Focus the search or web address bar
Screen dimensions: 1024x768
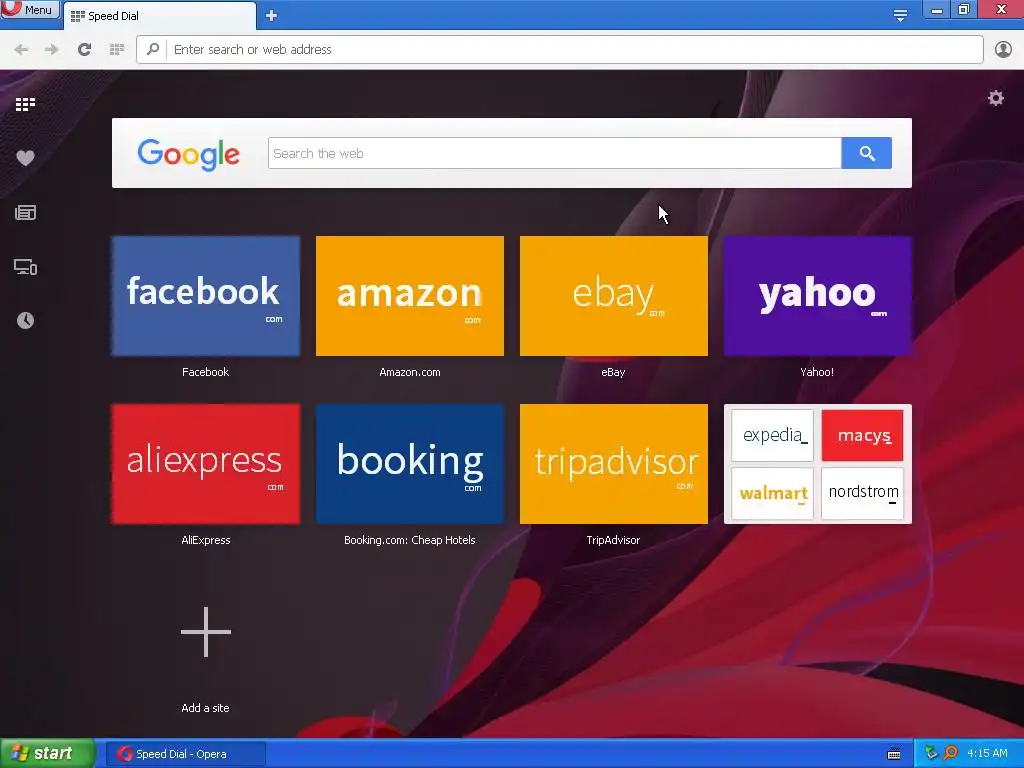point(560,50)
